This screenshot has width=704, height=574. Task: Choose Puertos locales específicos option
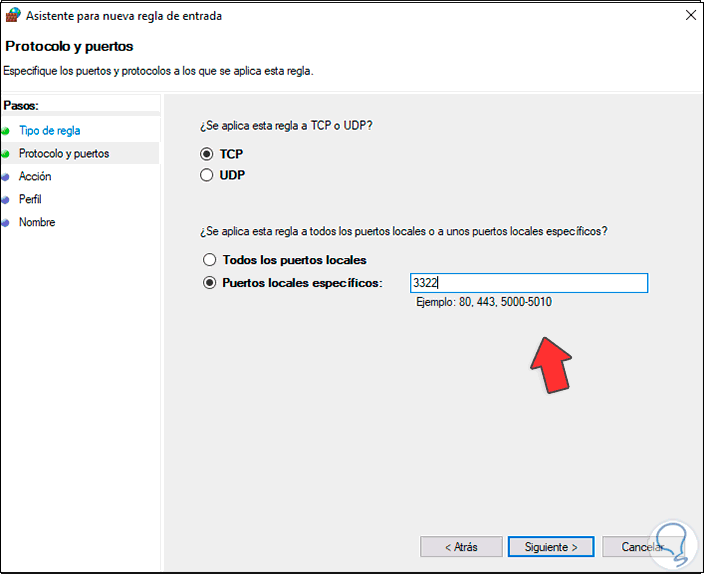209,283
